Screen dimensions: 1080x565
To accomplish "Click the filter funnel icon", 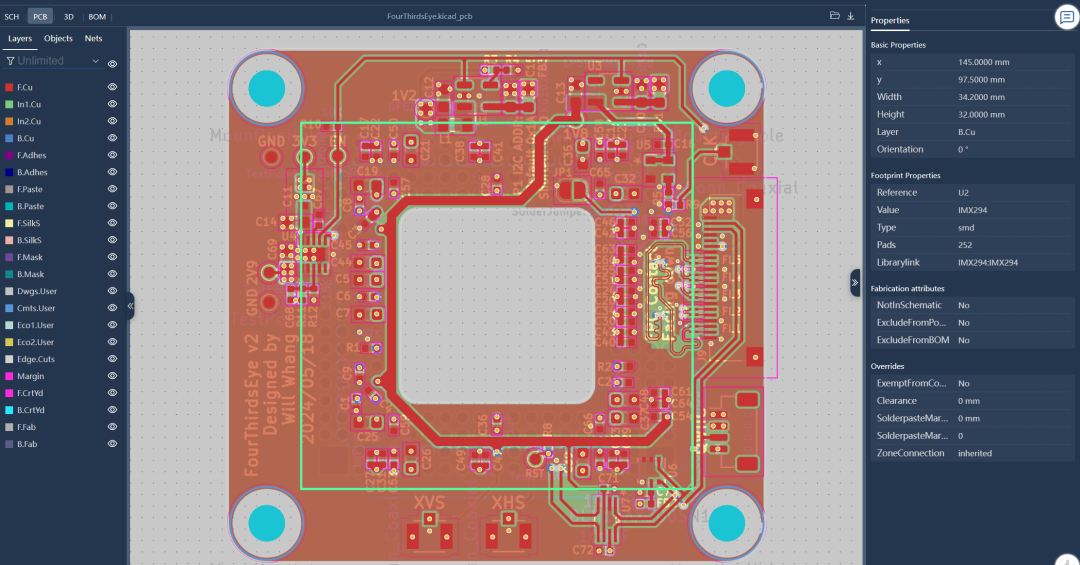I will coord(10,61).
